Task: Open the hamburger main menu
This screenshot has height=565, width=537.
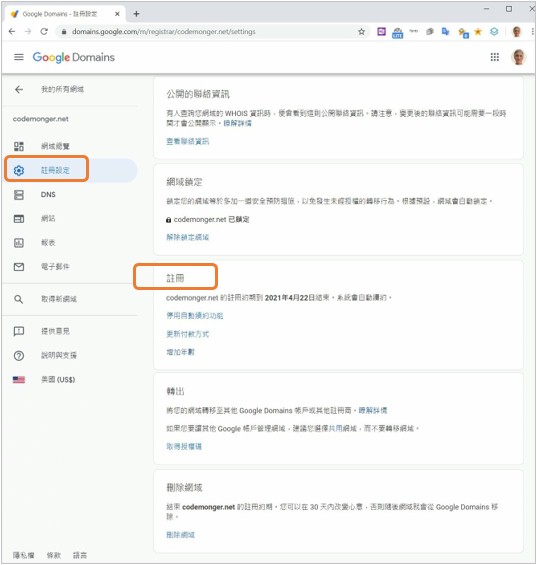Action: coord(19,57)
